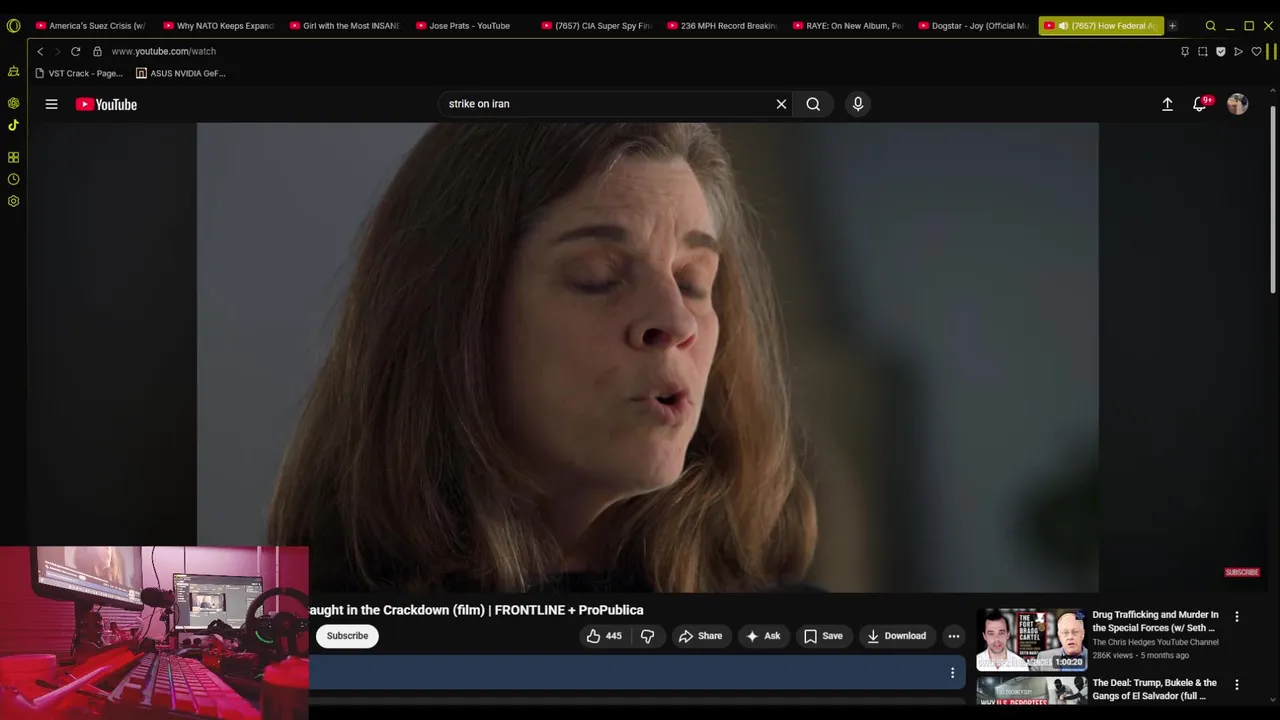
Task: Start voice search with microphone icon
Action: tap(857, 104)
